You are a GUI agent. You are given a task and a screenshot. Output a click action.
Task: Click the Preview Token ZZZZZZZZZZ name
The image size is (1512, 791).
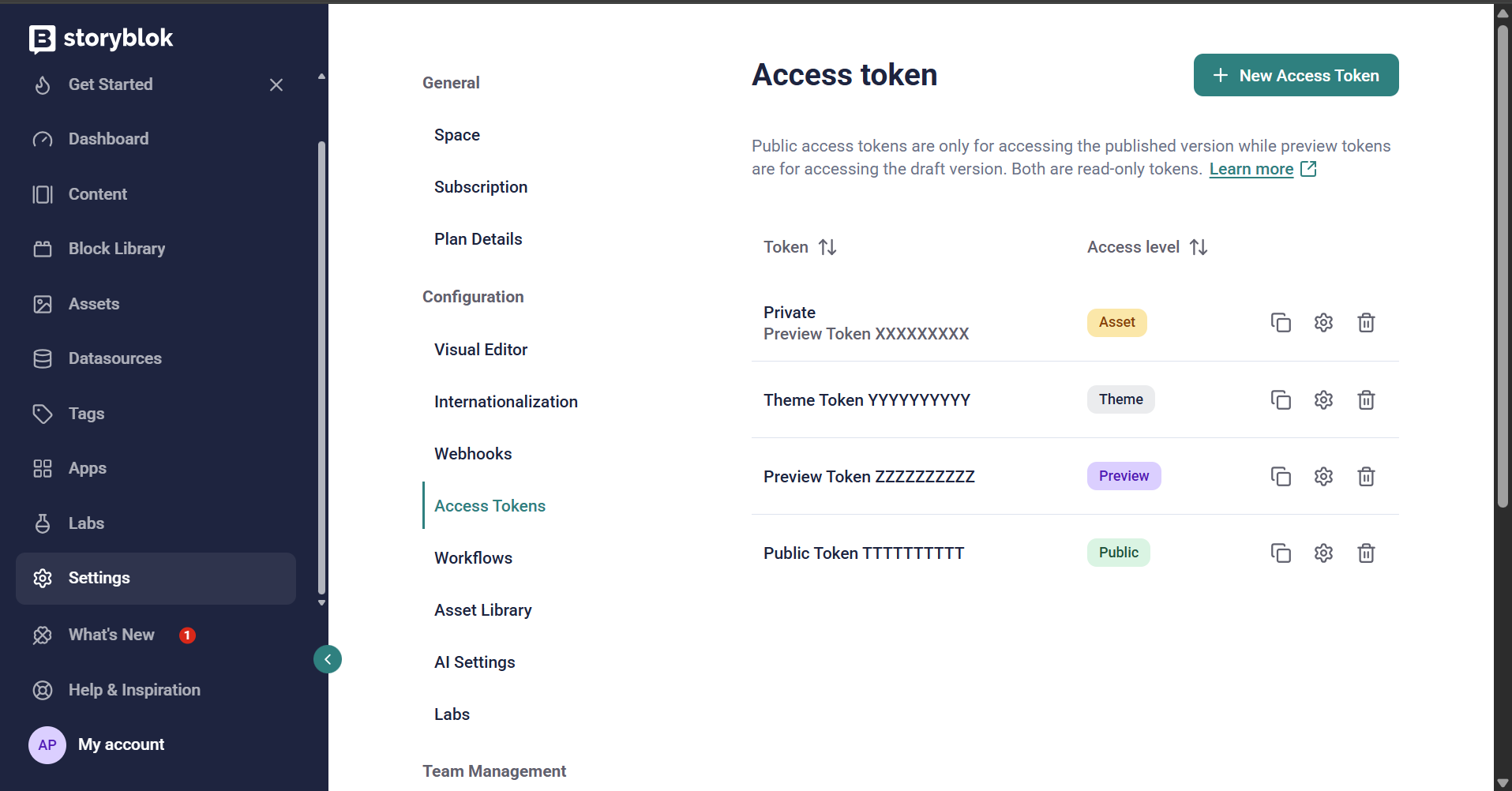pyautogui.click(x=869, y=477)
